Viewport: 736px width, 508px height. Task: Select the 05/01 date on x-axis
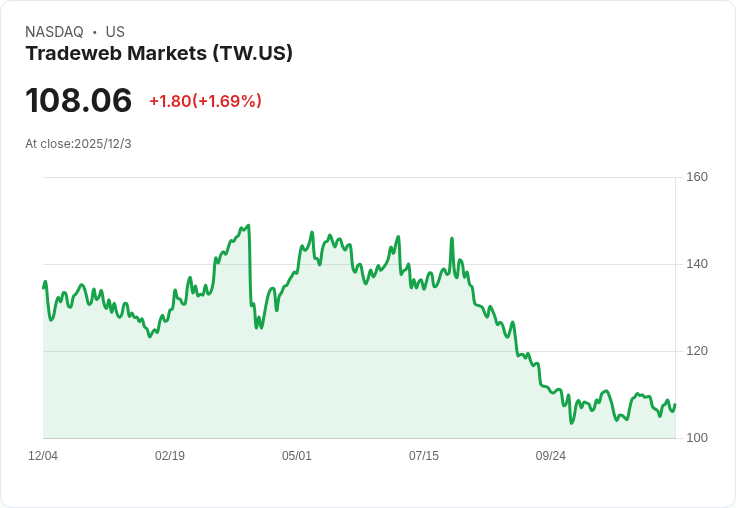(297, 456)
